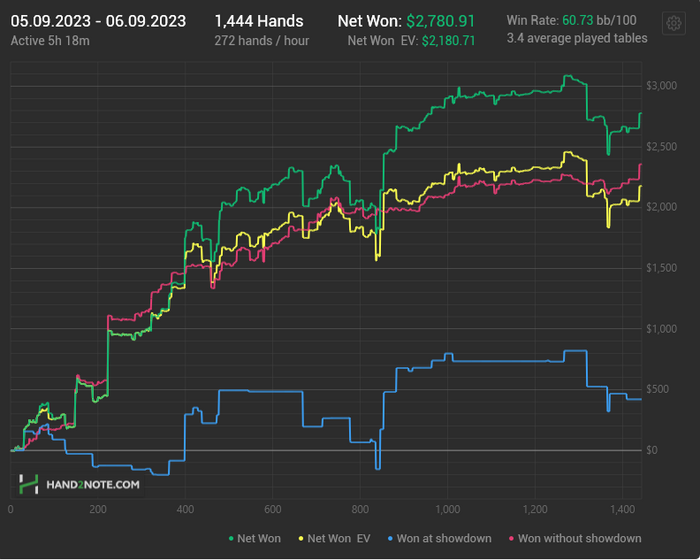
Task: Click the 200 x-axis label
Action: point(98,510)
